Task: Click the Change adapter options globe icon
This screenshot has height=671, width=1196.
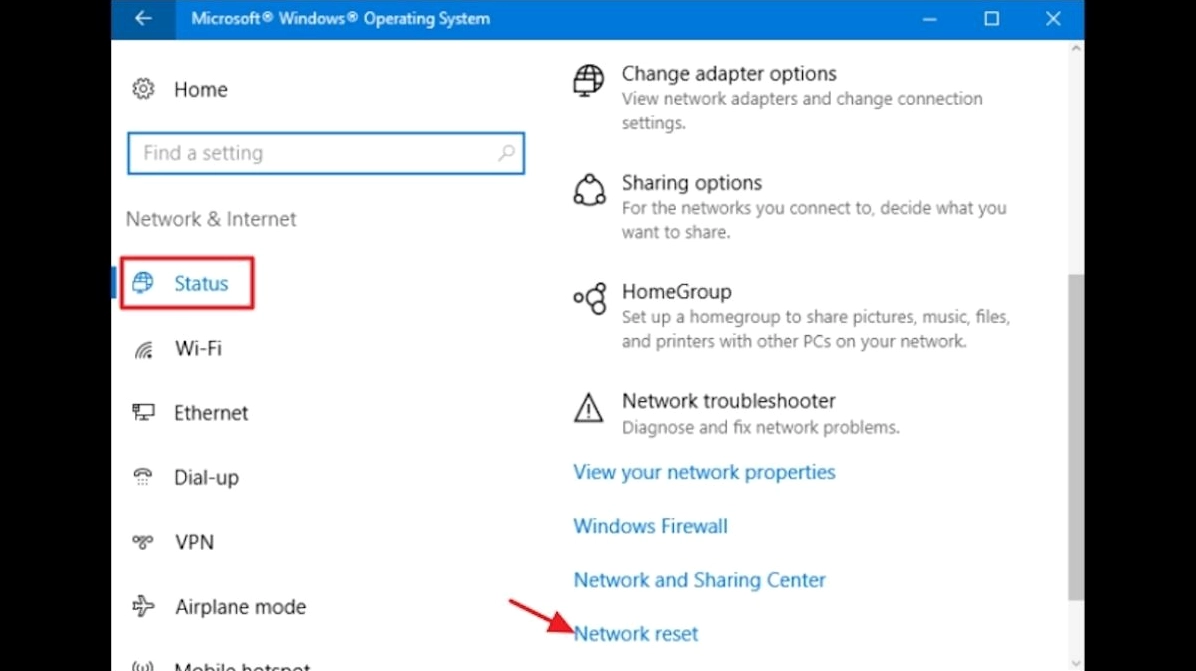Action: click(x=589, y=80)
